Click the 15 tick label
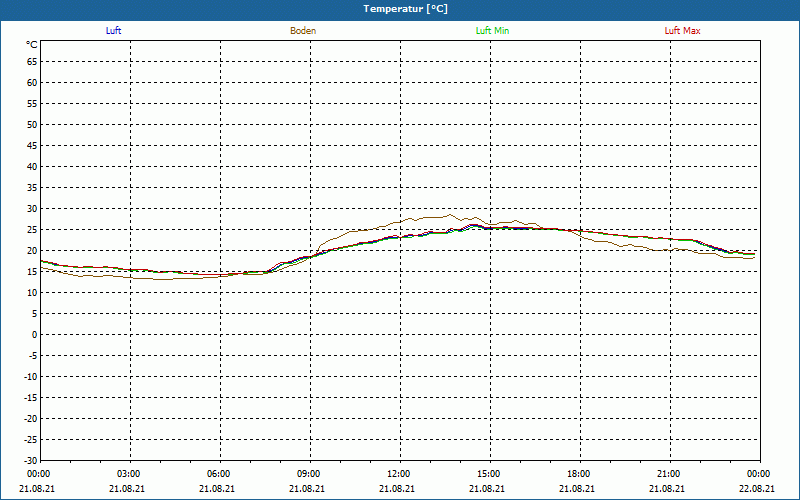The width and height of the screenshot is (800, 500). [x=32, y=271]
